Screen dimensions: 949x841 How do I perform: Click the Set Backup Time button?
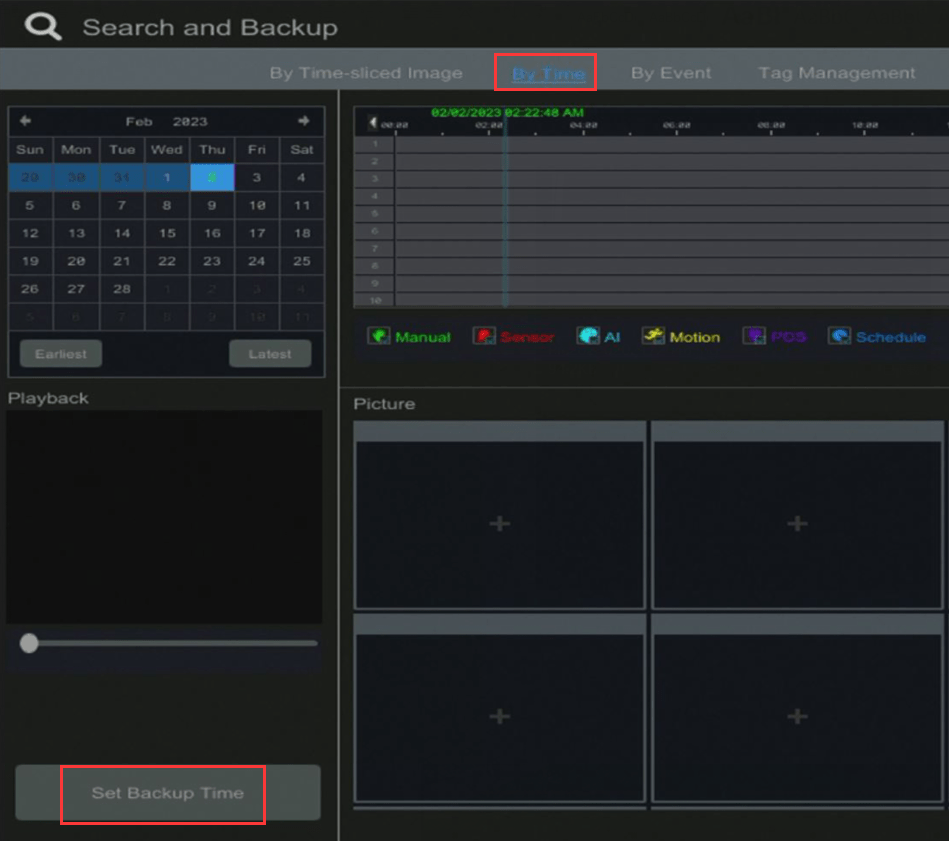point(167,793)
